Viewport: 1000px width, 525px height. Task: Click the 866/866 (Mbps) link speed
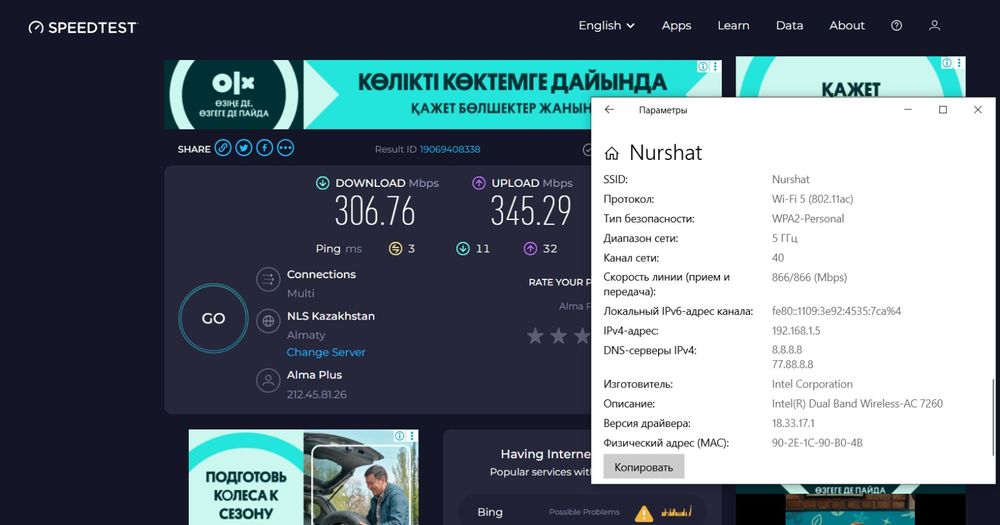[x=809, y=277]
